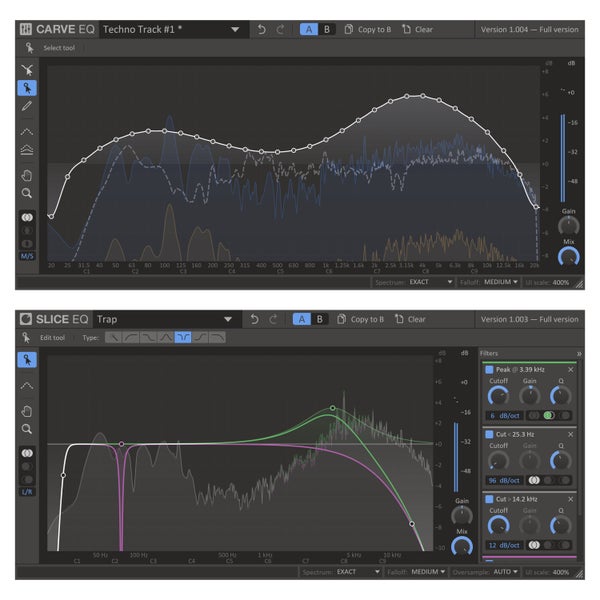The width and height of the screenshot is (600, 600).
Task: Click the Slice EQ output Gain knob
Action: point(462,515)
